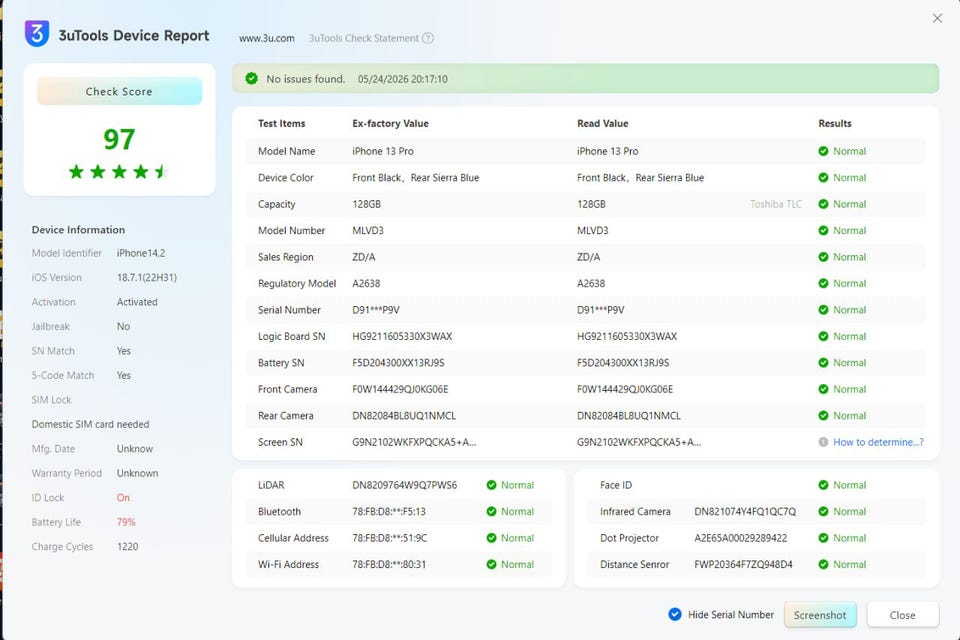Click the green check icon in Serial Number row
Viewport: 960px width, 640px height.
tap(823, 310)
